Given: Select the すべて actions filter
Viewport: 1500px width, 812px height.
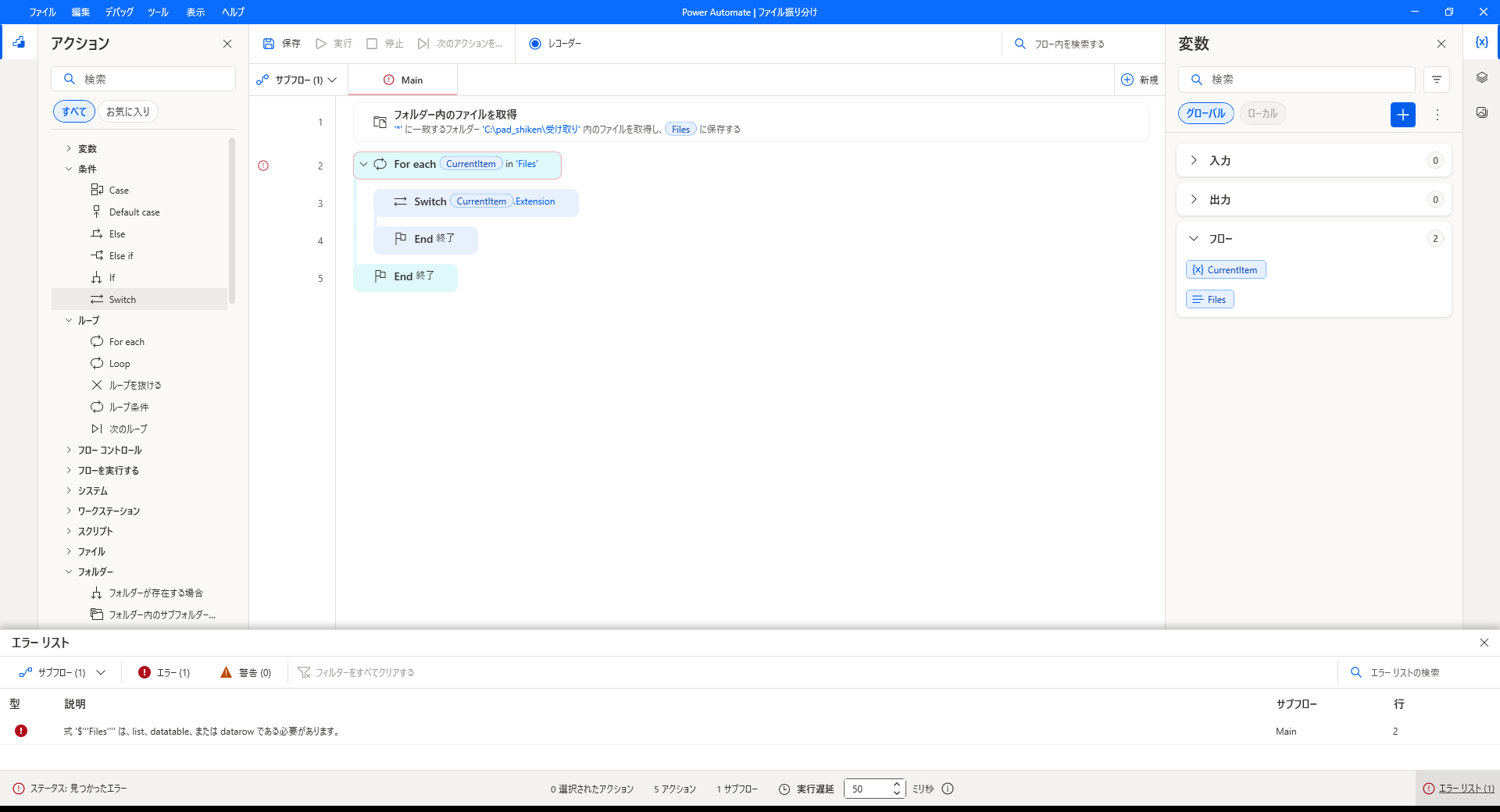Looking at the screenshot, I should click(x=74, y=112).
